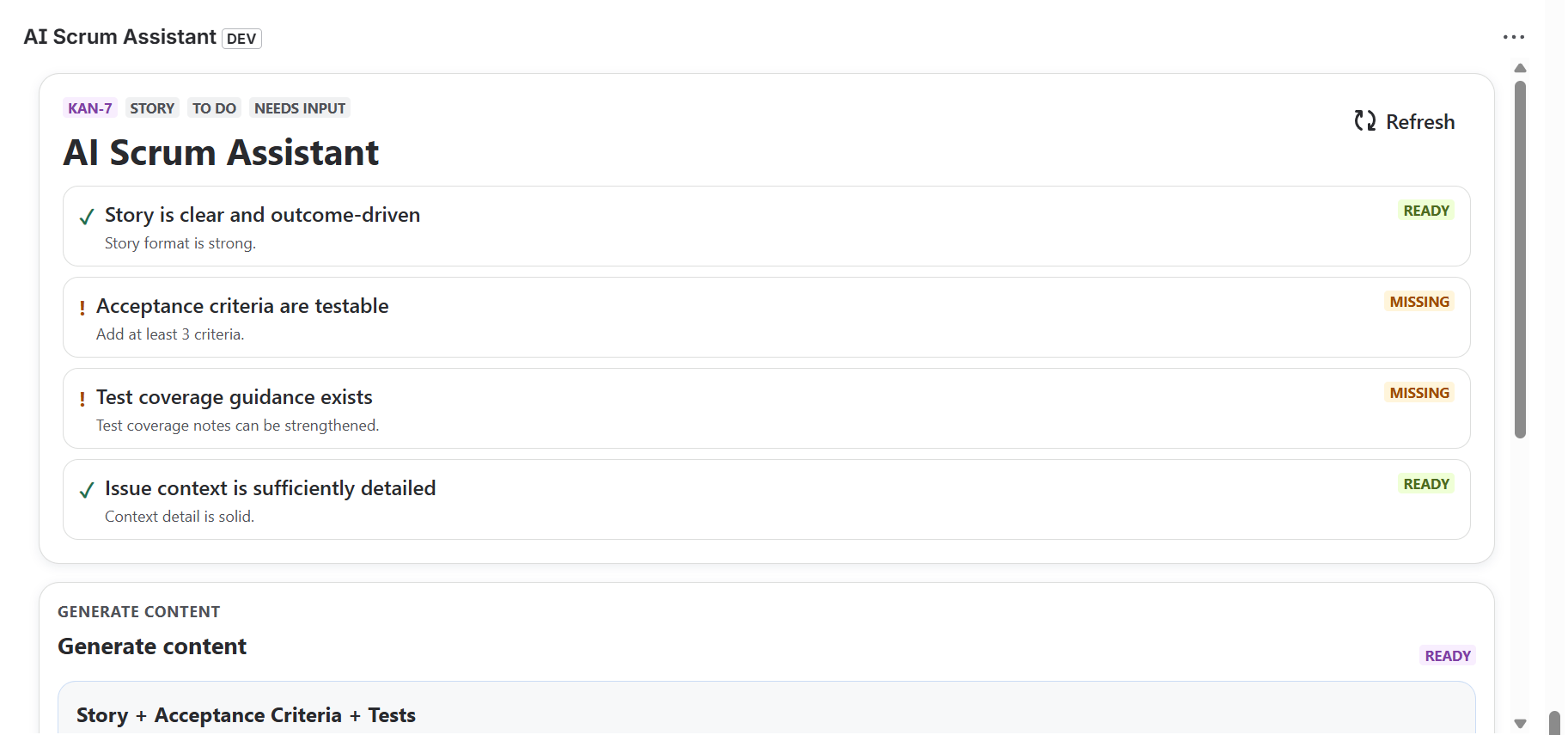Click purple READY badge in Generate content
The image size is (1568, 735).
click(x=1447, y=656)
